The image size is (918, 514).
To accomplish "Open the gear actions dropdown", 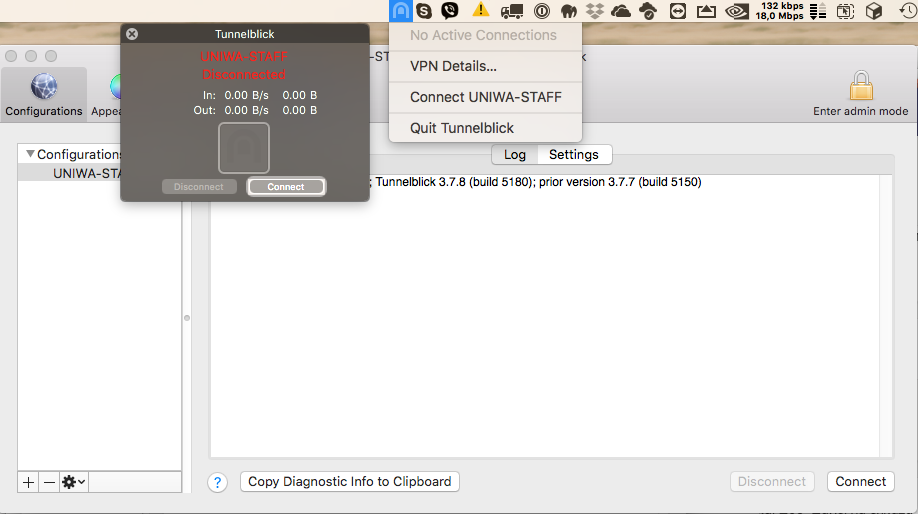I will (74, 482).
